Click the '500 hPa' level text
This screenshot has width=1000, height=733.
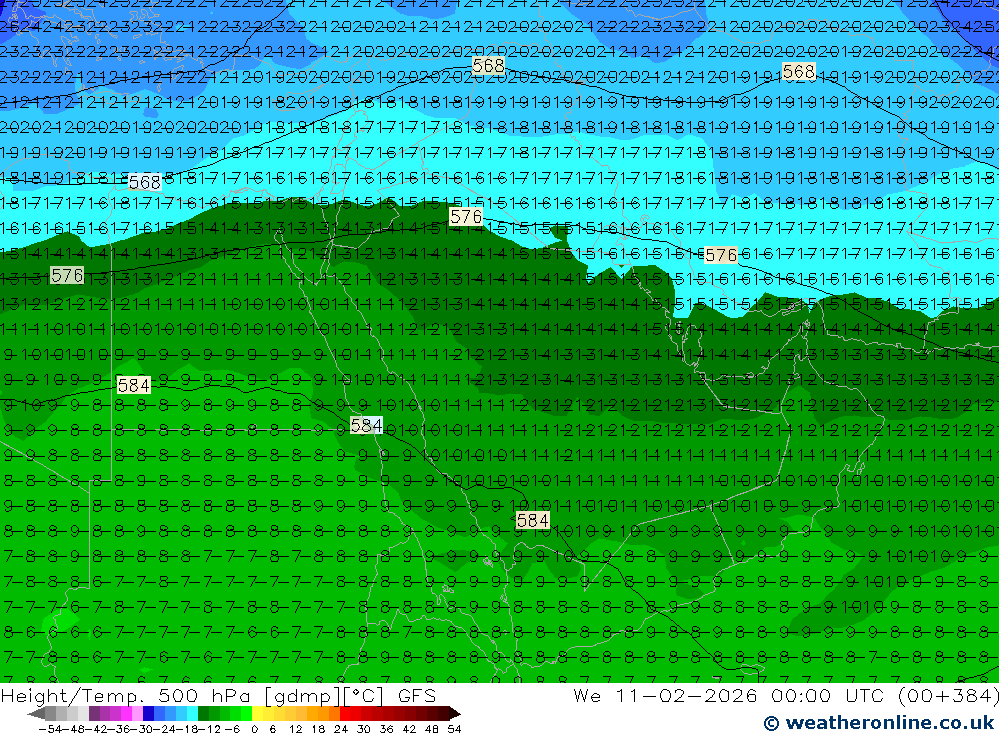tap(204, 697)
